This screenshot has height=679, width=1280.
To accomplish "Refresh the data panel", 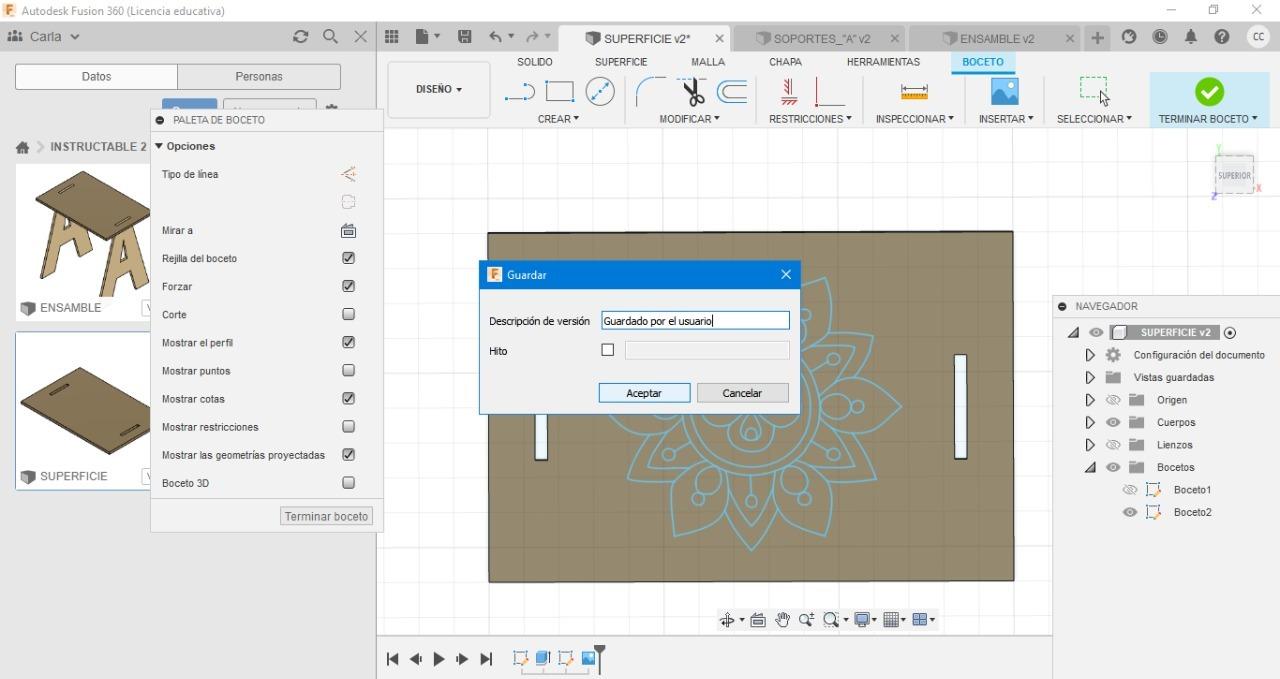I will pyautogui.click(x=300, y=36).
